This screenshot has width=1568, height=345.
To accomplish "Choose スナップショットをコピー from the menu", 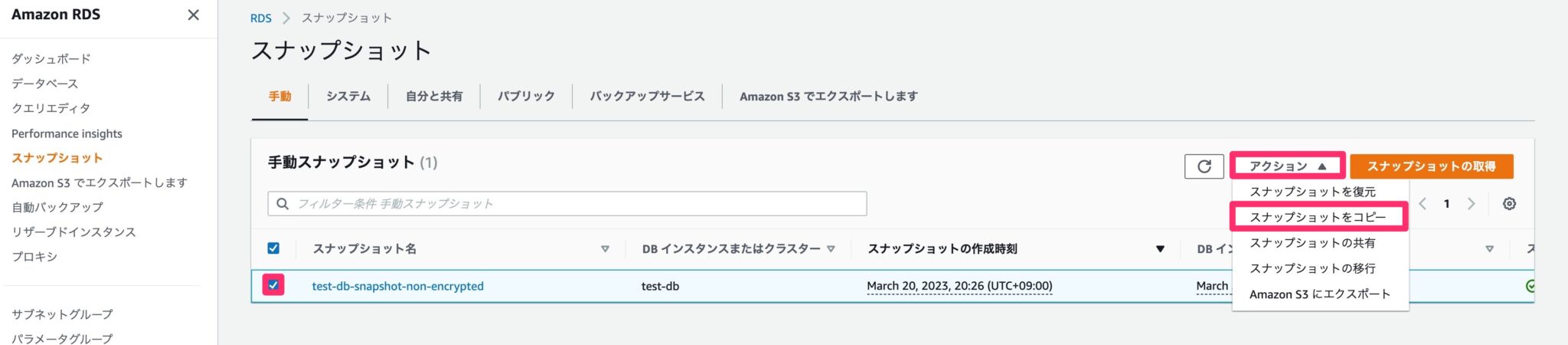I will pos(1317,217).
